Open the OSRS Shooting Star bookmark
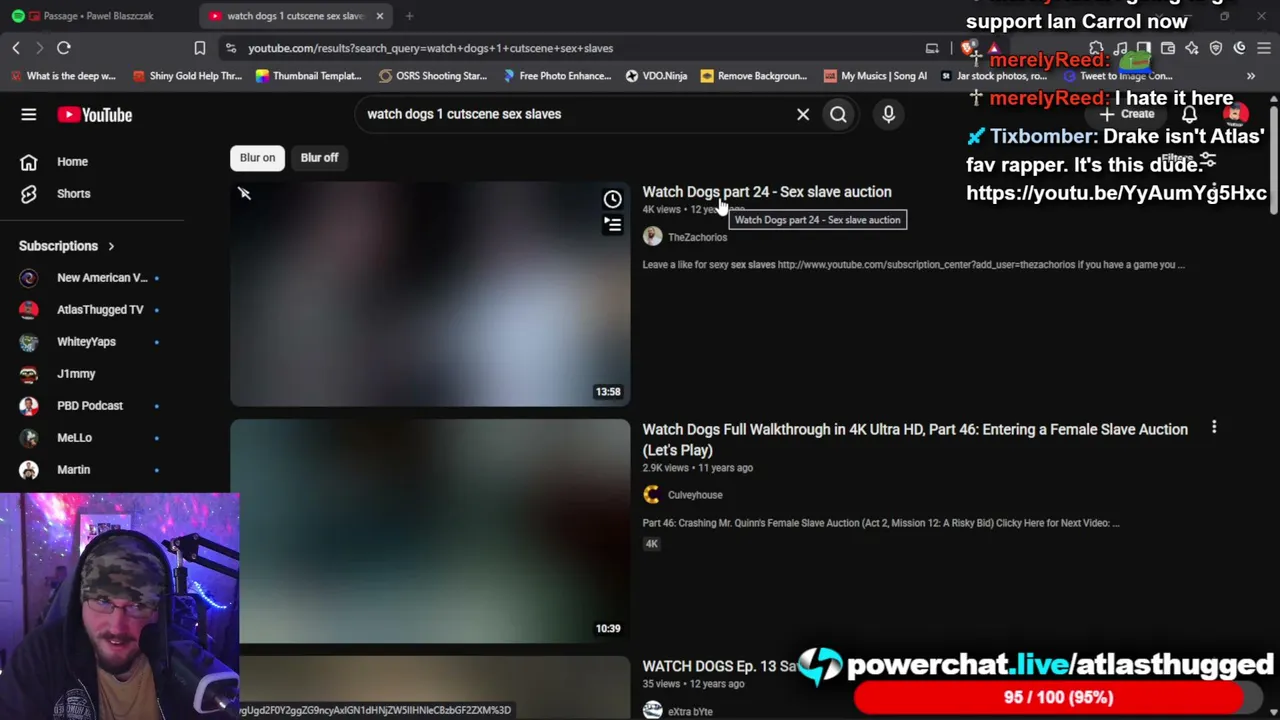The width and height of the screenshot is (1280, 720). point(433,76)
